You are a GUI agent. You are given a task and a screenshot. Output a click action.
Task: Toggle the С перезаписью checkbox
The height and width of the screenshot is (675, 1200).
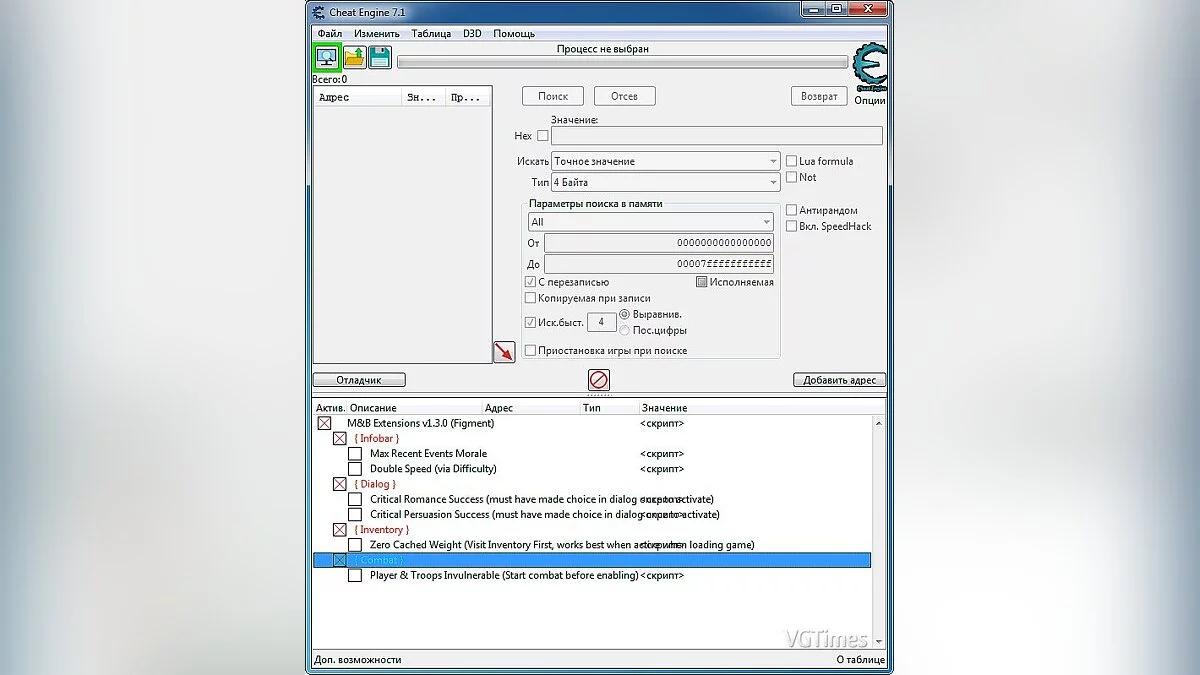(530, 282)
